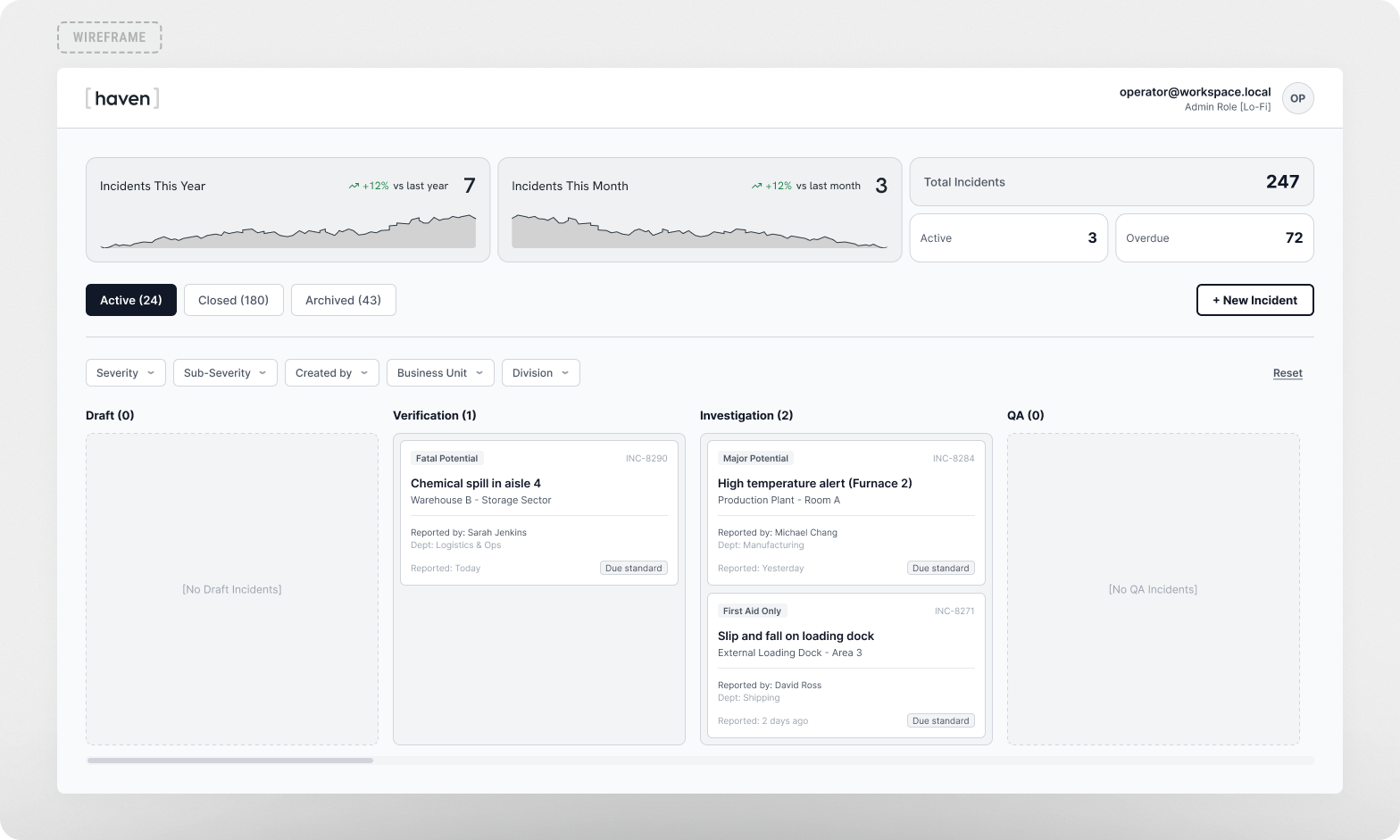1400x840 pixels.
Task: Switch to the Active (24) tab
Action: [131, 300]
